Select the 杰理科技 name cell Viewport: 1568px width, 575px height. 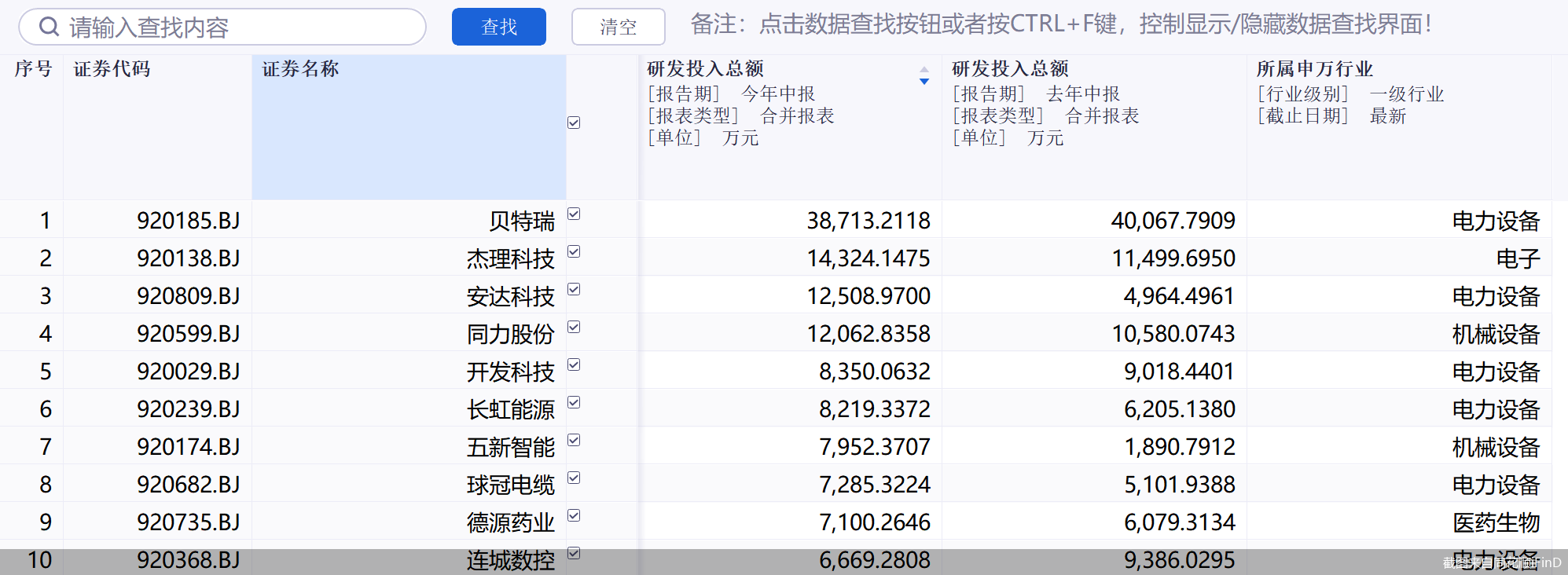pos(409,257)
